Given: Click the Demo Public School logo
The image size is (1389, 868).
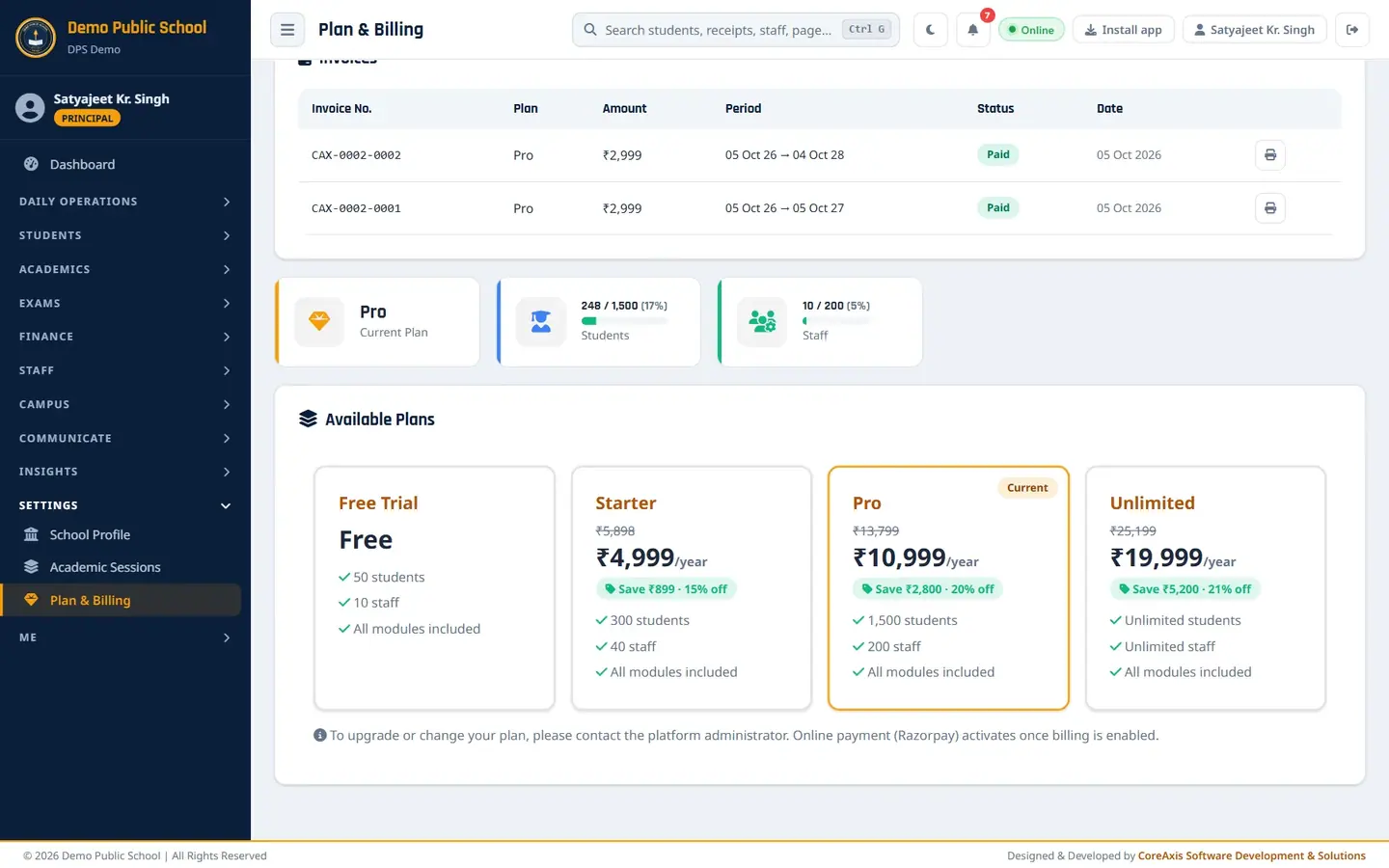Looking at the screenshot, I should pyautogui.click(x=36, y=38).
